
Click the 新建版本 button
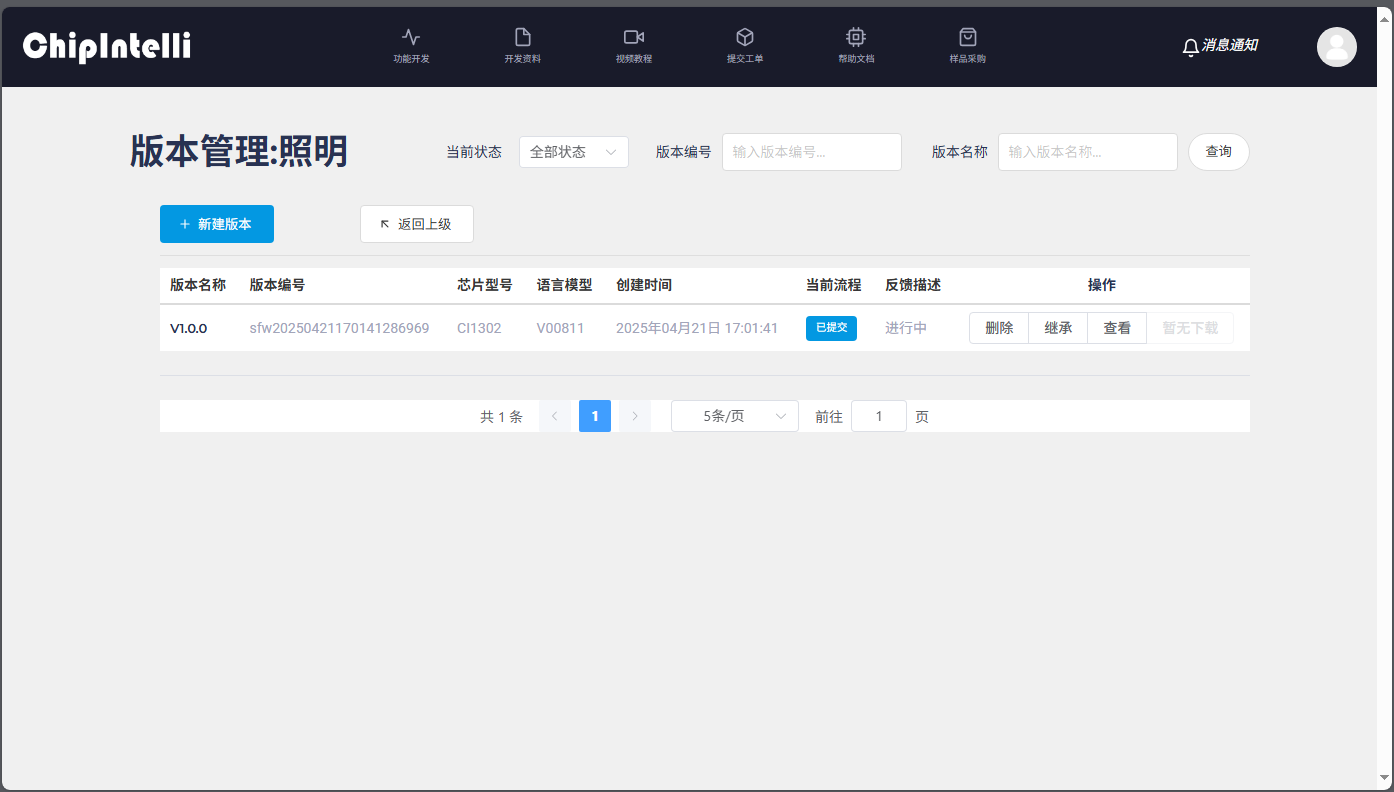click(217, 224)
